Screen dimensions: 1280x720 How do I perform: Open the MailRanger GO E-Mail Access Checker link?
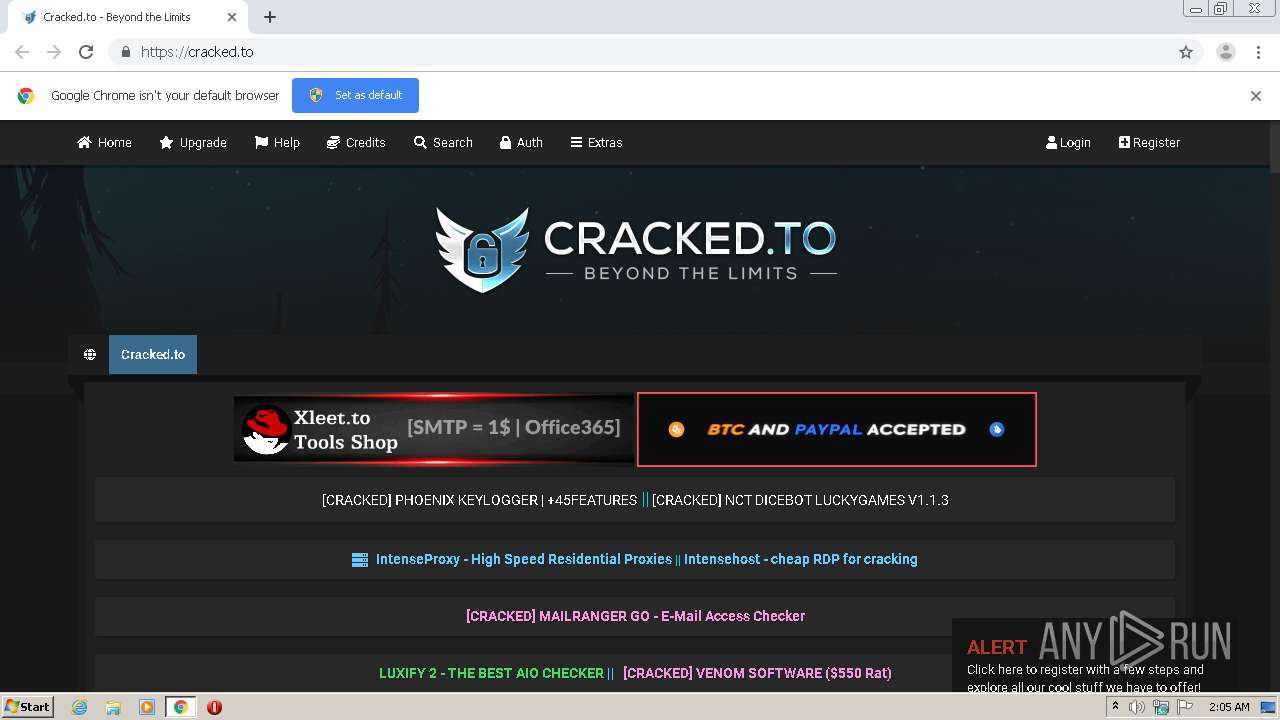tap(635, 616)
